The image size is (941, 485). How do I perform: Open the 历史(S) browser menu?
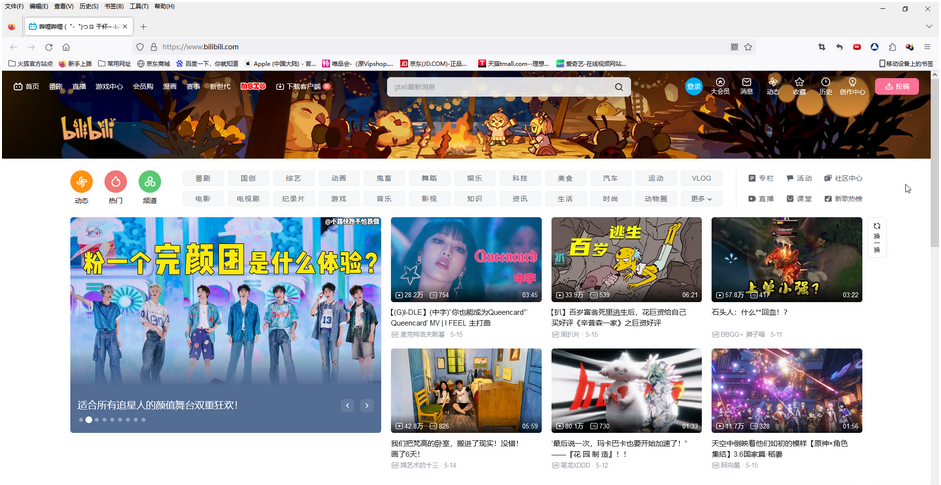(88, 6)
